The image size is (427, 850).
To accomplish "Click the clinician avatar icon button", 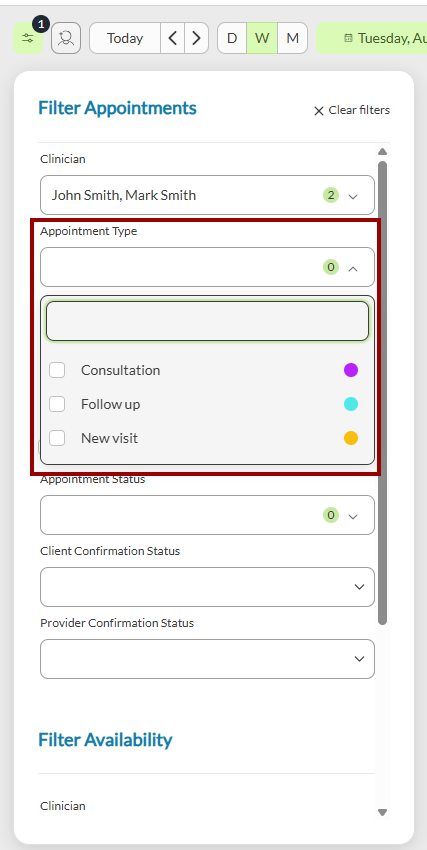I will click(x=66, y=38).
